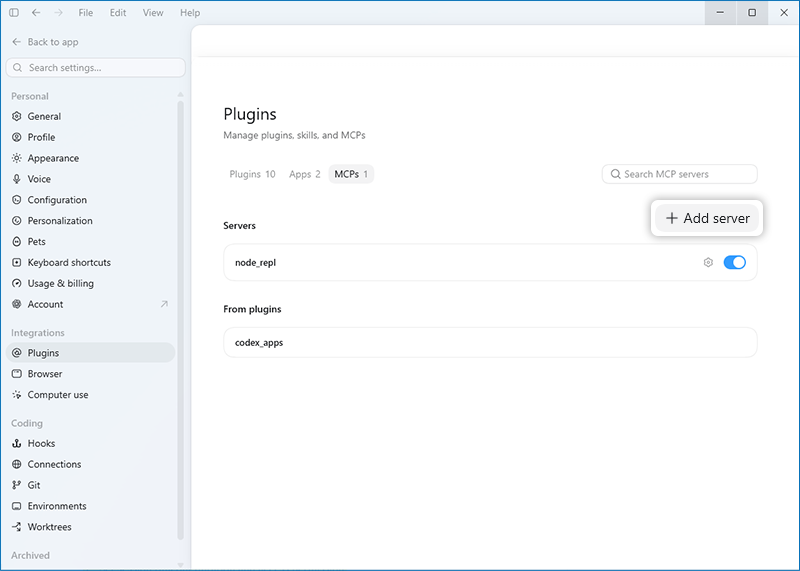
Task: Open Connections globe icon
Action: coord(17,464)
